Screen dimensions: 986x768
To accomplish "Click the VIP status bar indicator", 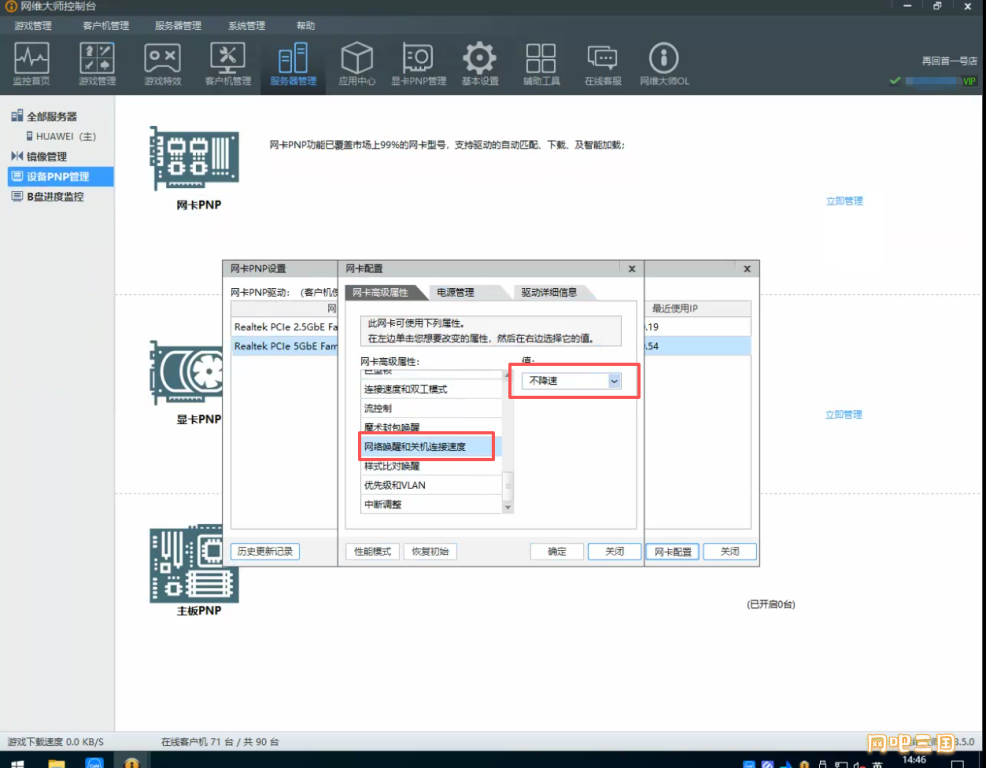I will click(x=969, y=81).
